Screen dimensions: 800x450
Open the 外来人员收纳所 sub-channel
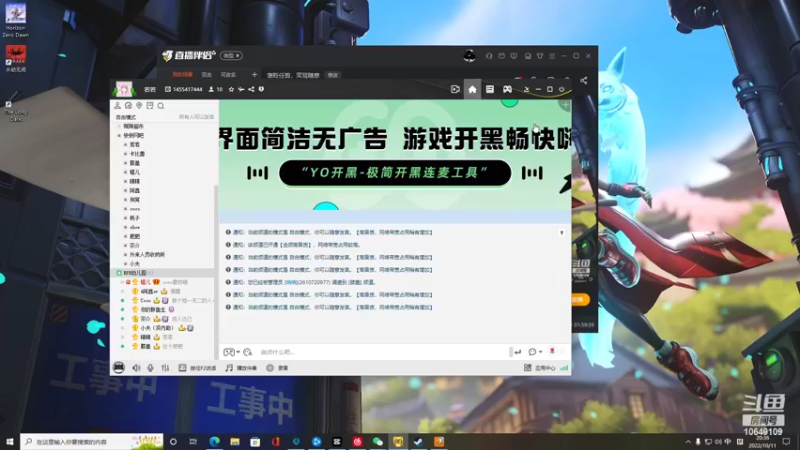[x=147, y=255]
